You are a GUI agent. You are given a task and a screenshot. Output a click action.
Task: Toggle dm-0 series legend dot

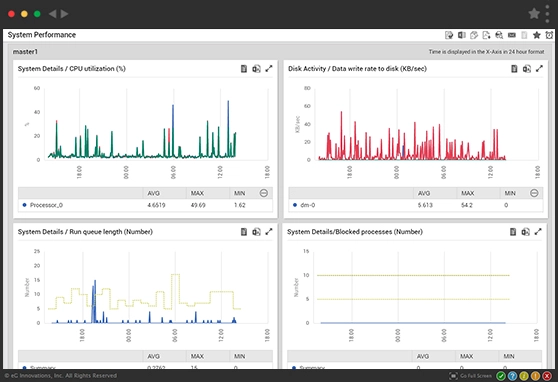[295, 205]
